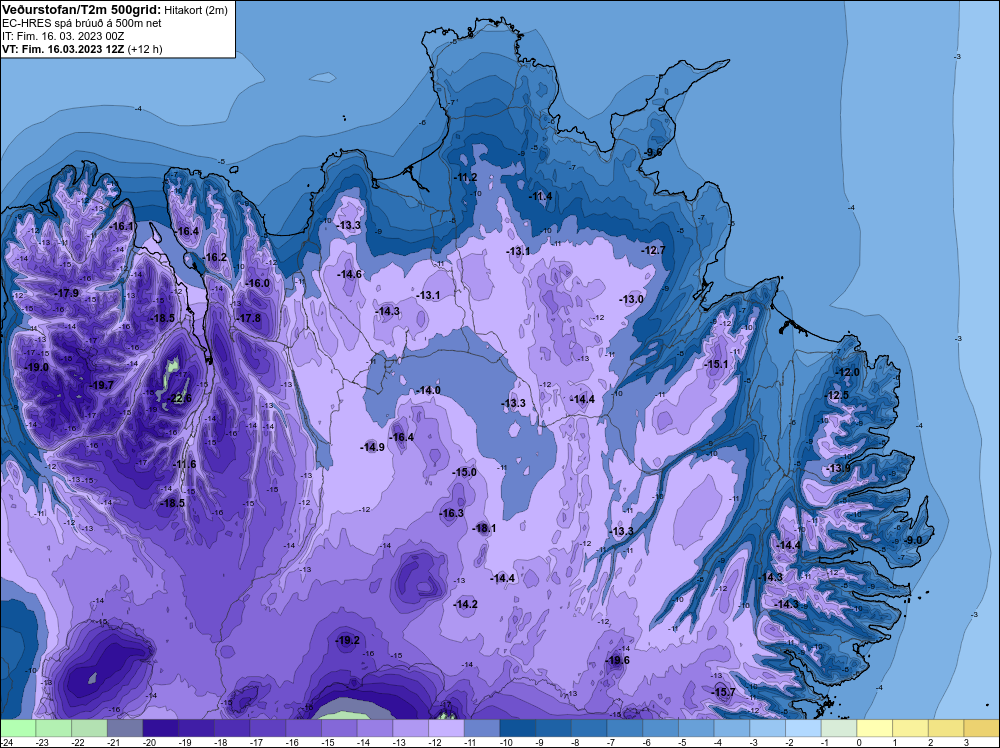Click the -14.9 temperature label
Viewport: 1000px width, 748px height.
pyautogui.click(x=372, y=447)
